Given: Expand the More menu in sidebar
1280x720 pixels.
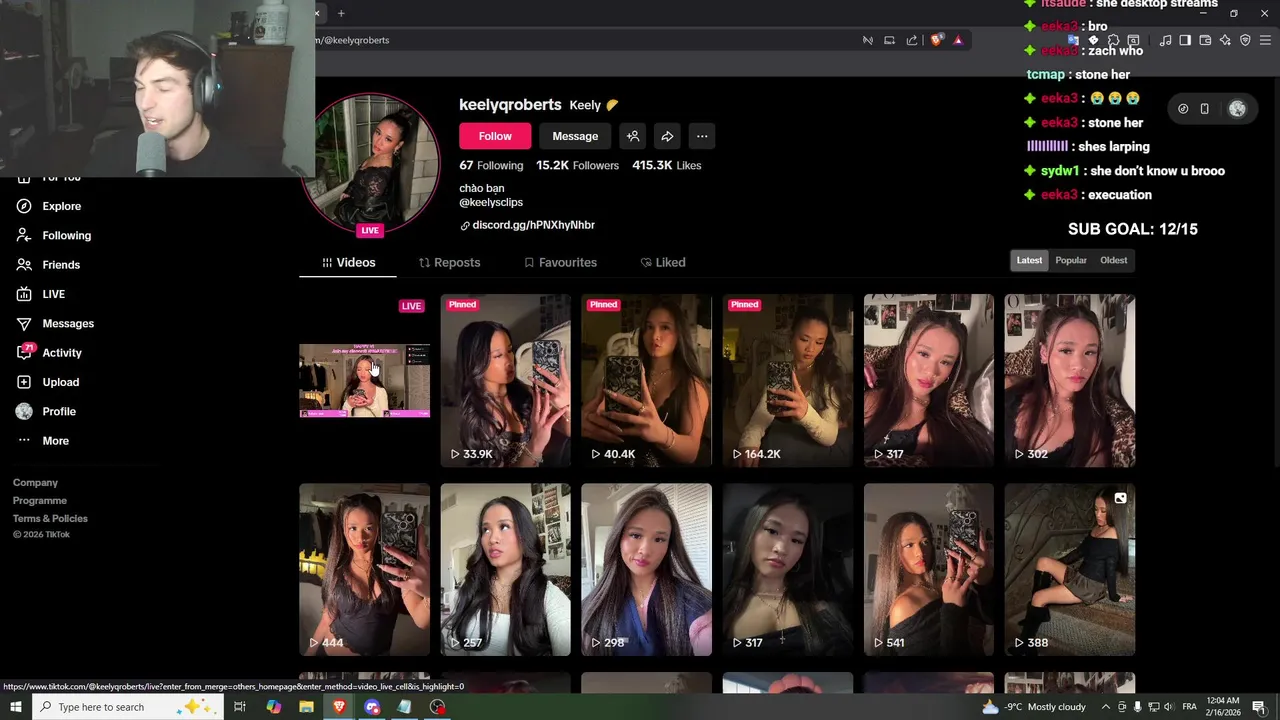Looking at the screenshot, I should click(42, 441).
